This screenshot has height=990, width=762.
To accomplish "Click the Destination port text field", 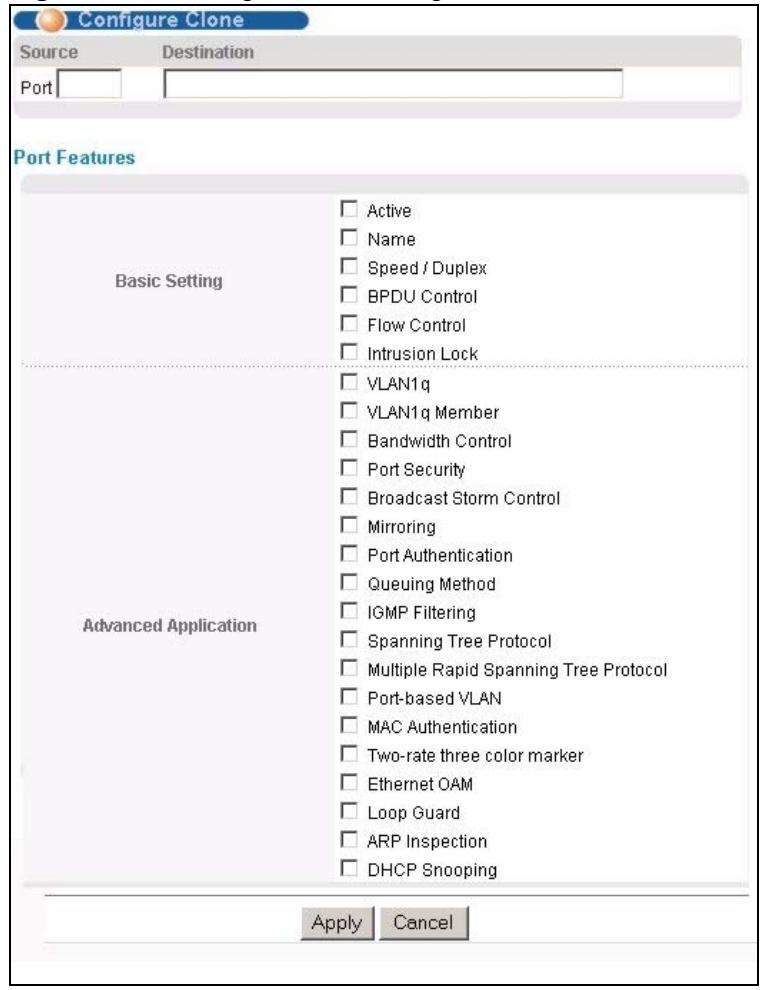I will 393,84.
